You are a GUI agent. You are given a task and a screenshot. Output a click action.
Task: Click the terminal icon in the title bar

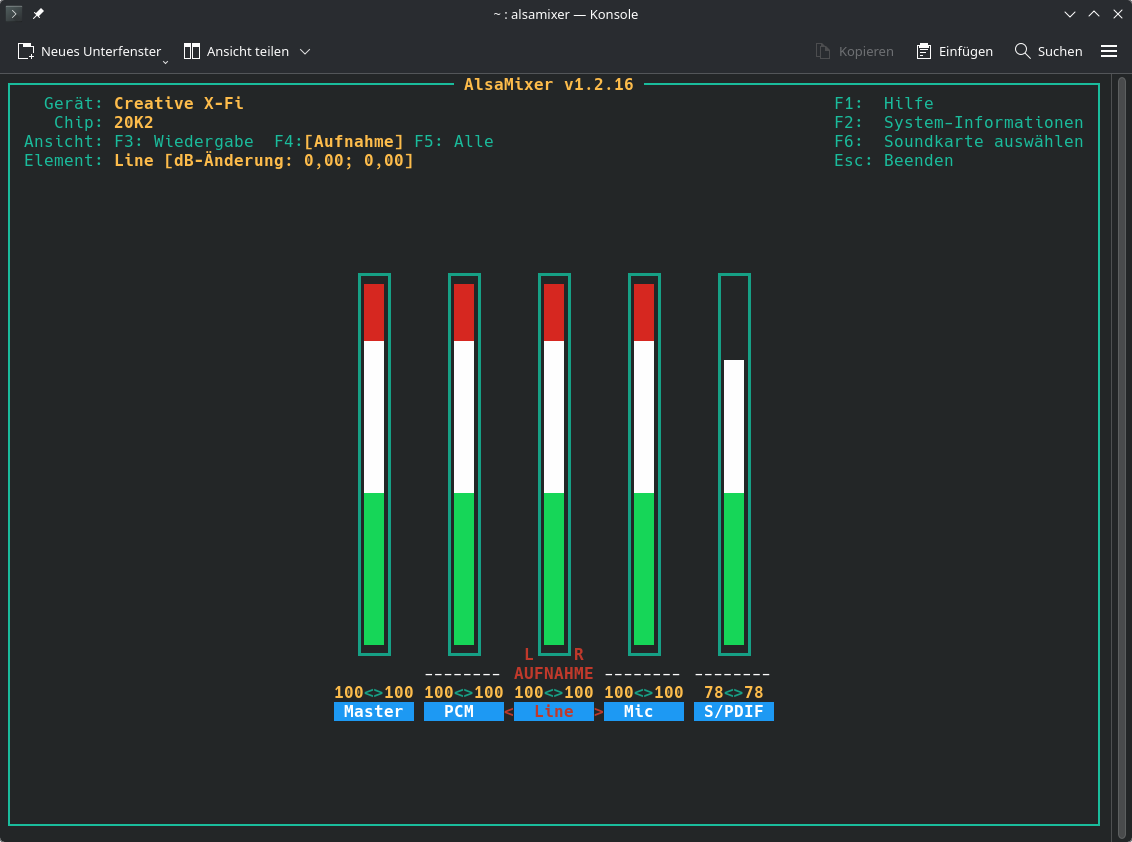[14, 14]
